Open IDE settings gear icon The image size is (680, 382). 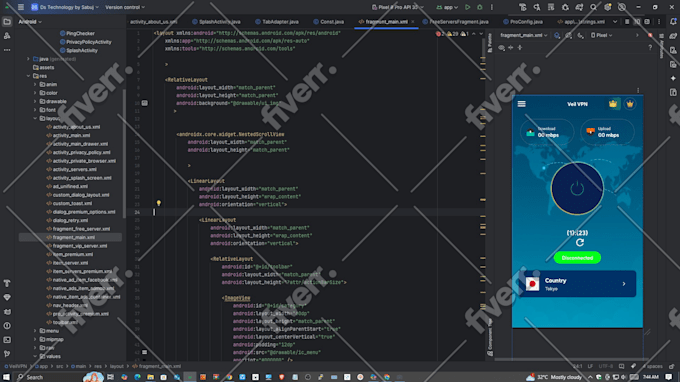(x=608, y=7)
